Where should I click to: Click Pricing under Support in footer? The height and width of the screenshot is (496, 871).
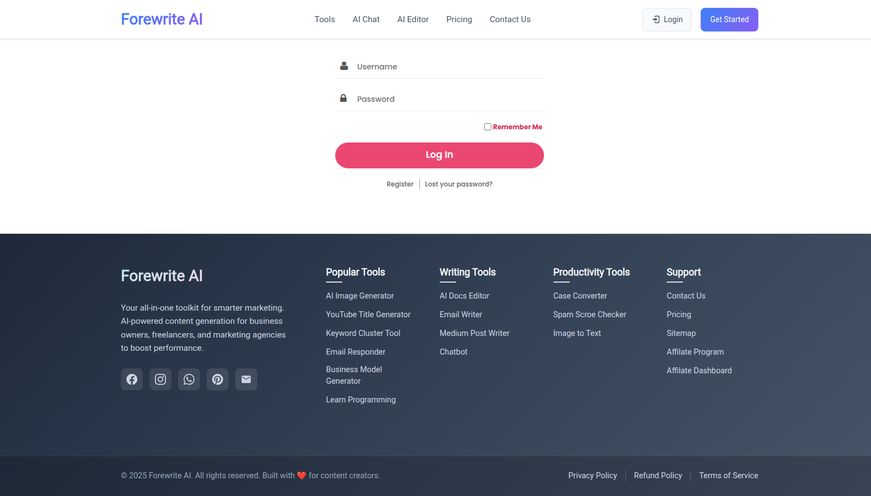679,314
